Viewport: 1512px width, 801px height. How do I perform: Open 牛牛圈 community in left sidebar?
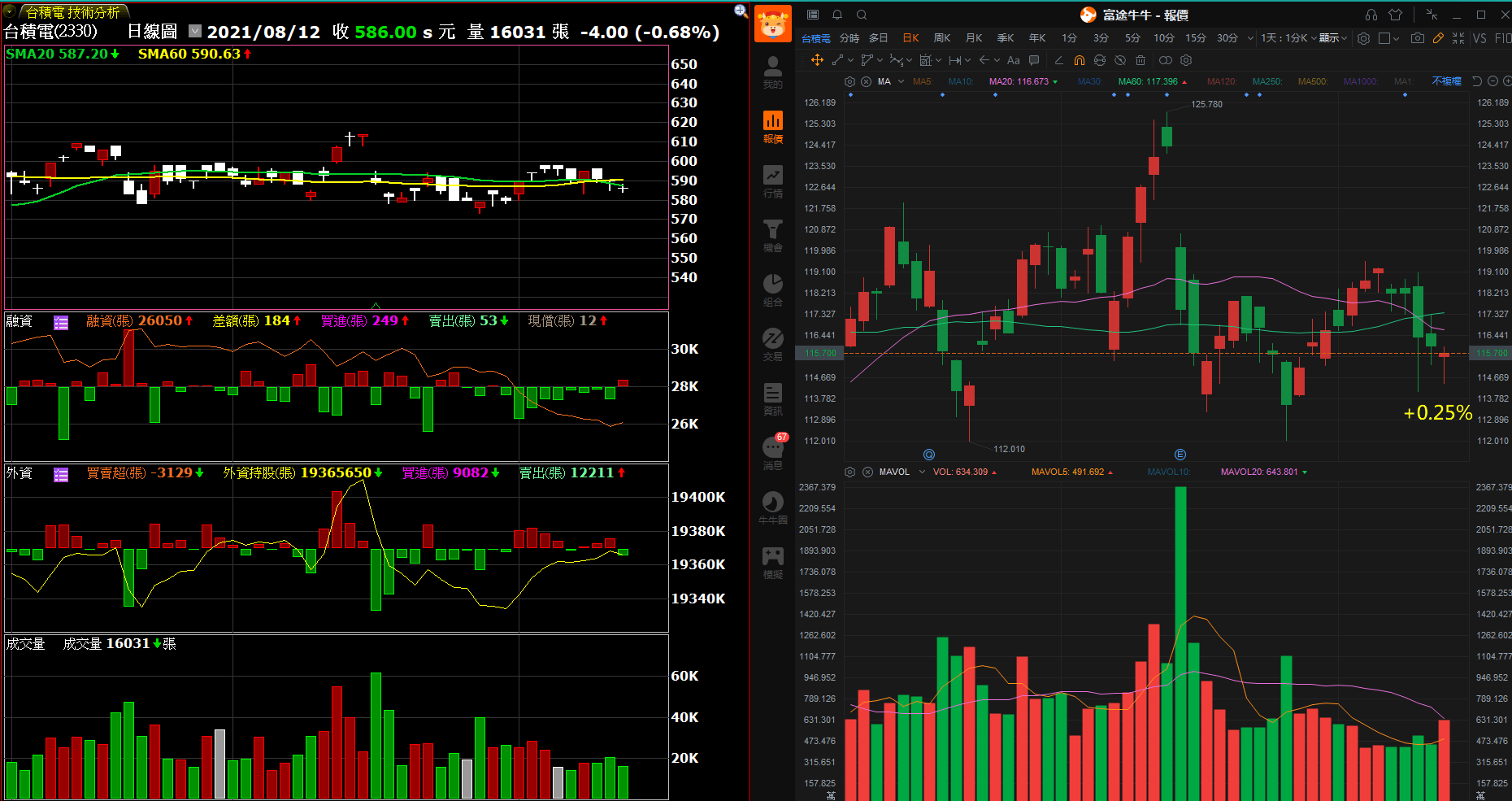click(x=773, y=508)
